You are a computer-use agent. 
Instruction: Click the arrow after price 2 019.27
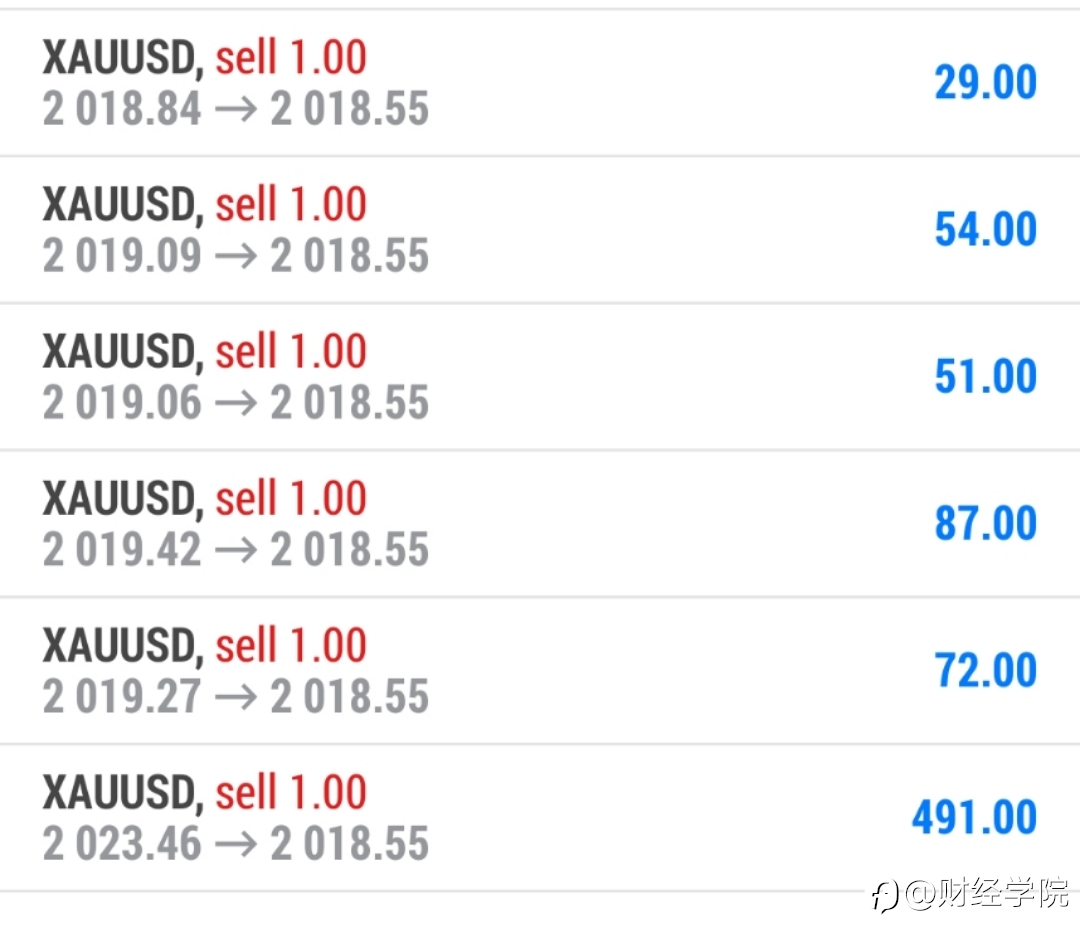[x=236, y=697]
